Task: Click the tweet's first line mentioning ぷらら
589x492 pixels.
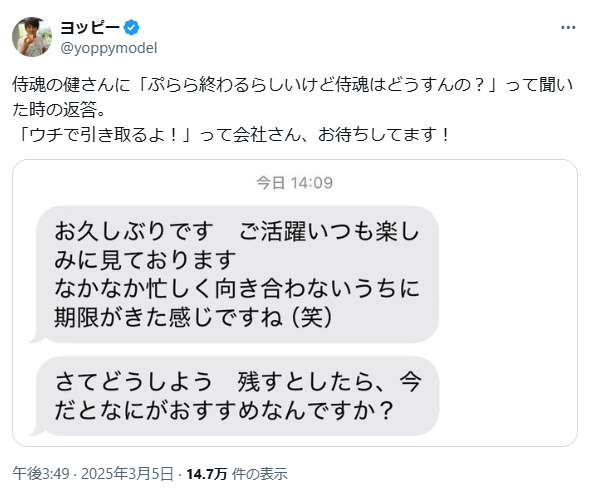Action: click(293, 85)
